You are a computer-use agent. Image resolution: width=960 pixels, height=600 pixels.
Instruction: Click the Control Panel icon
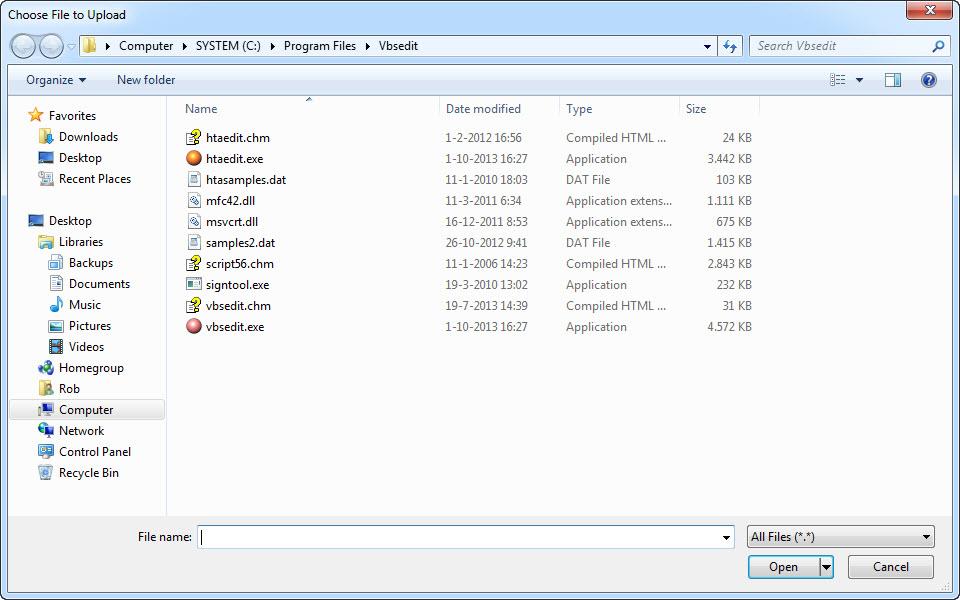tap(45, 451)
